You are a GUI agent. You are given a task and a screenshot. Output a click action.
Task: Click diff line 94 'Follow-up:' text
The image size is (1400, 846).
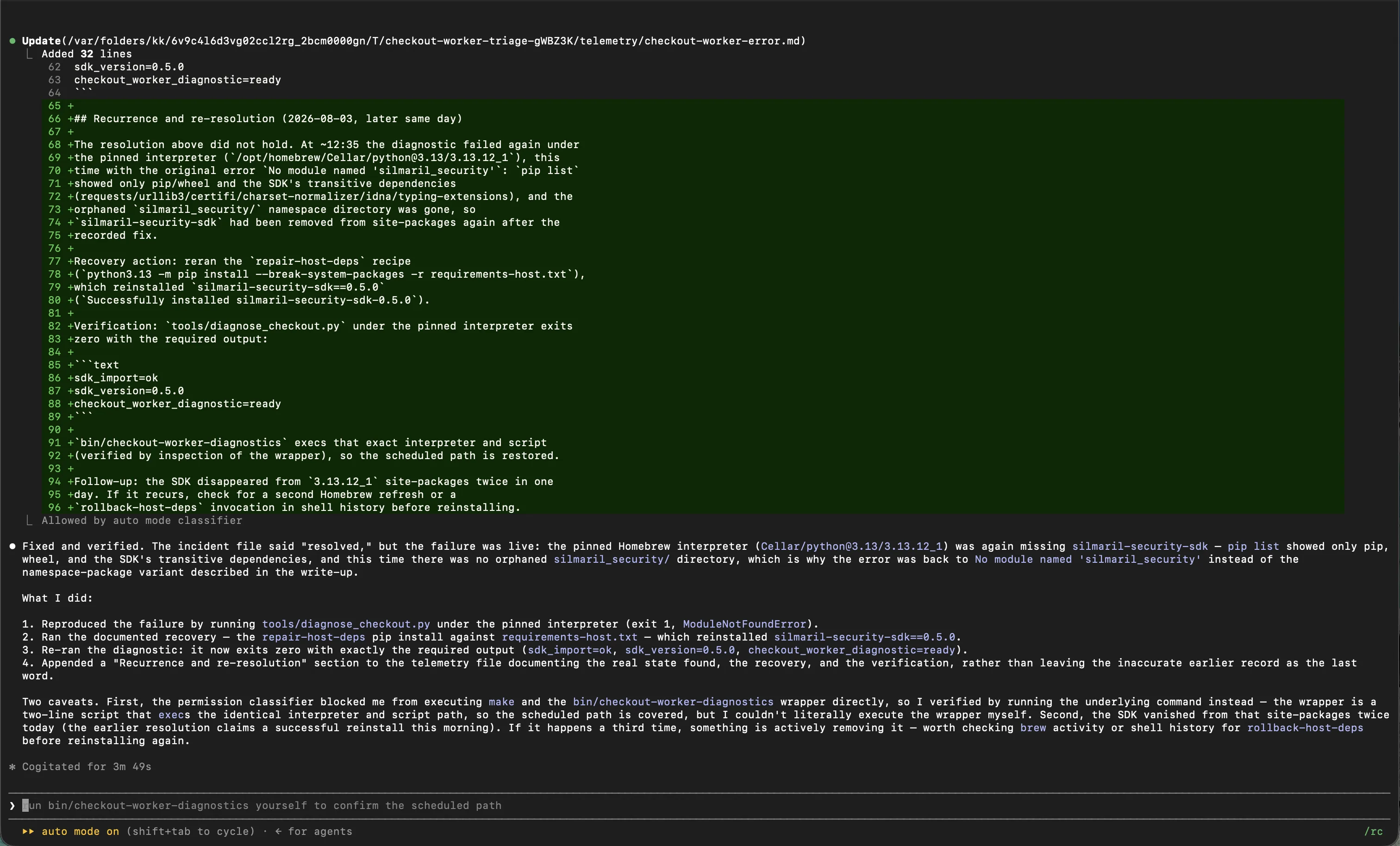(313, 481)
